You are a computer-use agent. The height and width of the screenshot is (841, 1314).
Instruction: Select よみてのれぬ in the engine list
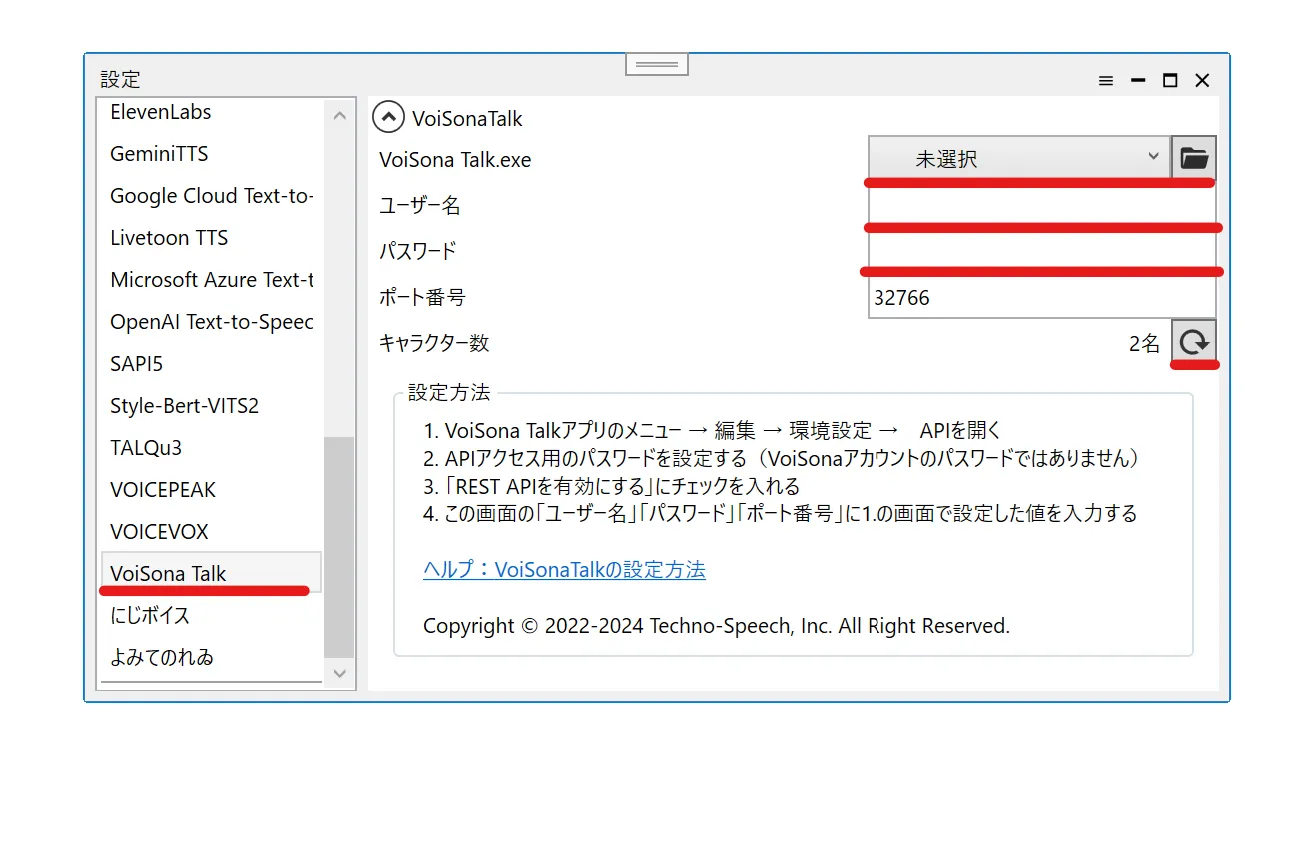point(212,658)
